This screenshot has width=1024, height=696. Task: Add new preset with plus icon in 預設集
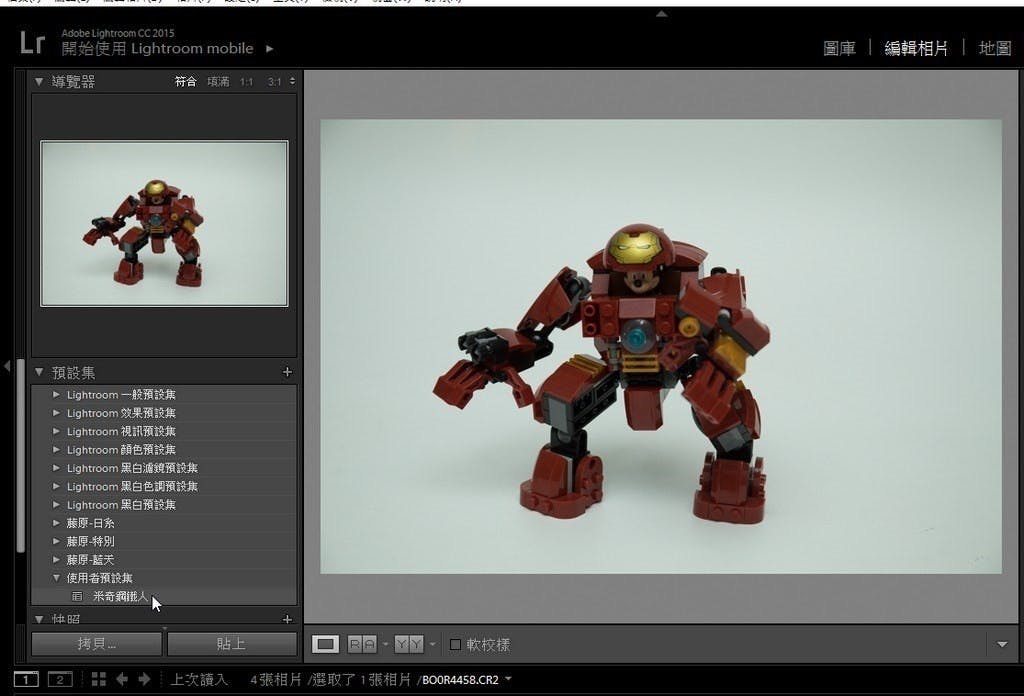(287, 372)
